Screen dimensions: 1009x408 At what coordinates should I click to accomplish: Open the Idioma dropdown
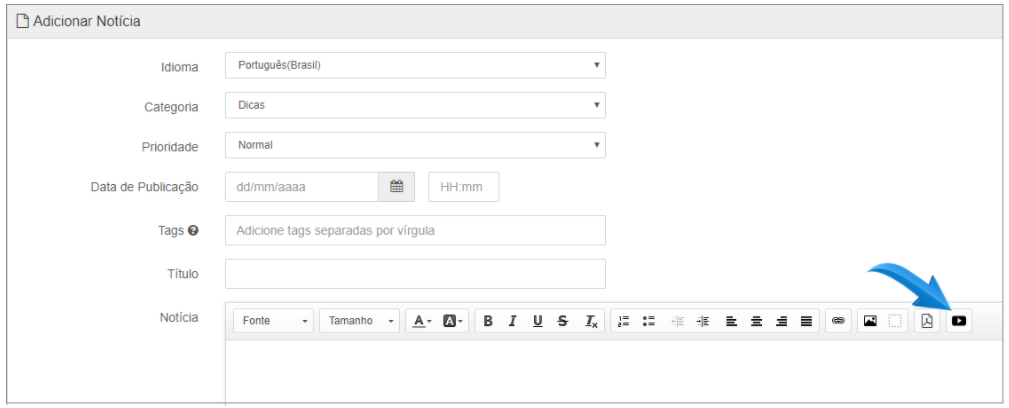(x=415, y=65)
